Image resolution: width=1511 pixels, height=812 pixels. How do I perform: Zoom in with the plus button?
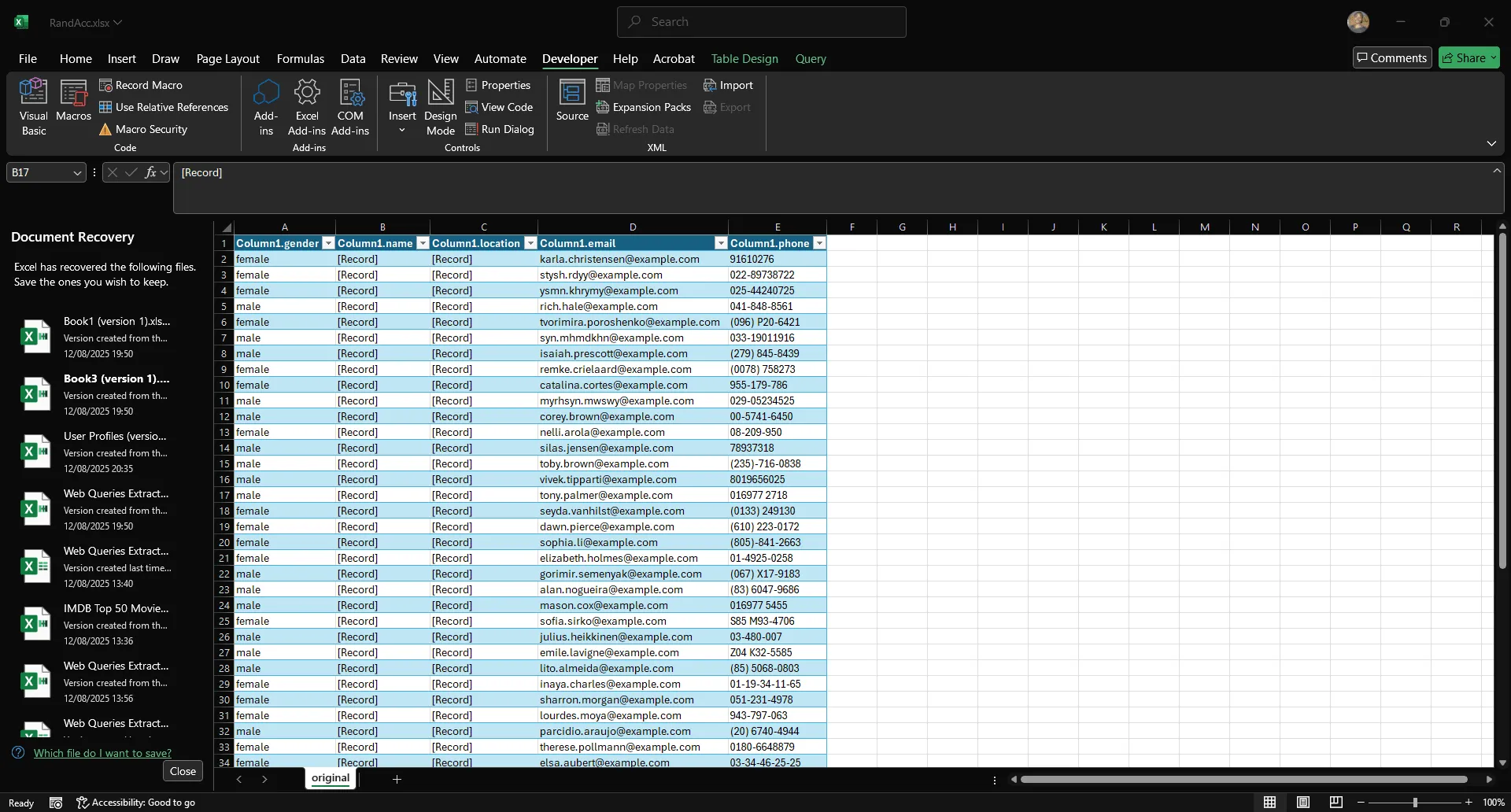click(1469, 803)
